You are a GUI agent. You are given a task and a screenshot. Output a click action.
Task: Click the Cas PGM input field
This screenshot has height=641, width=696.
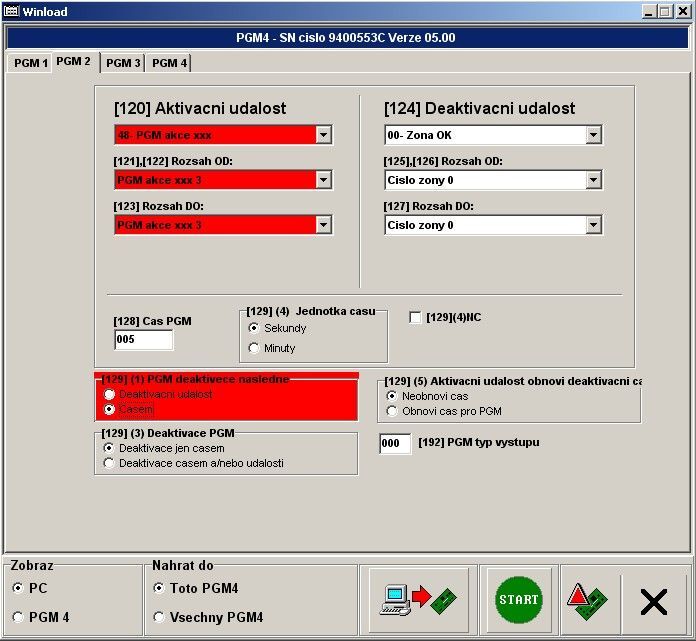(x=143, y=340)
